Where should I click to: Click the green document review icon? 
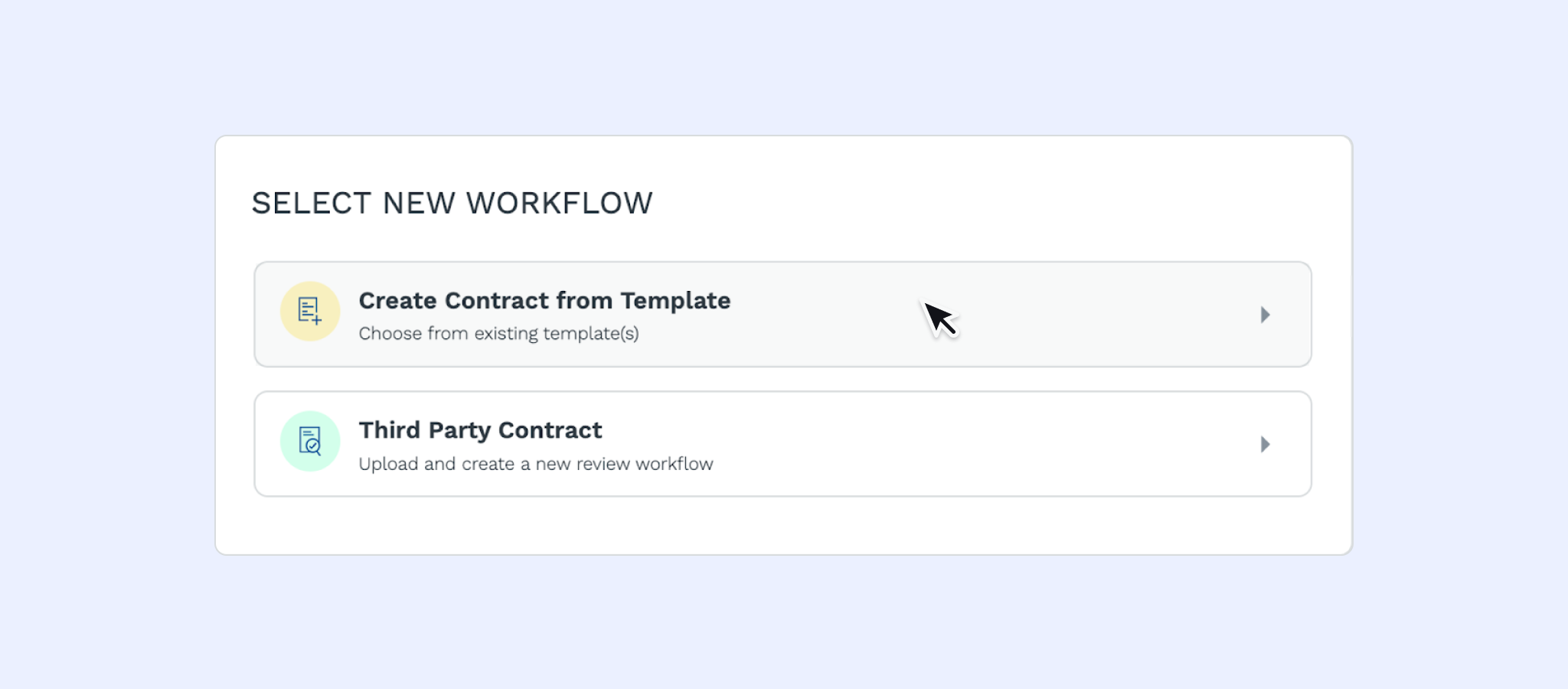coord(309,441)
